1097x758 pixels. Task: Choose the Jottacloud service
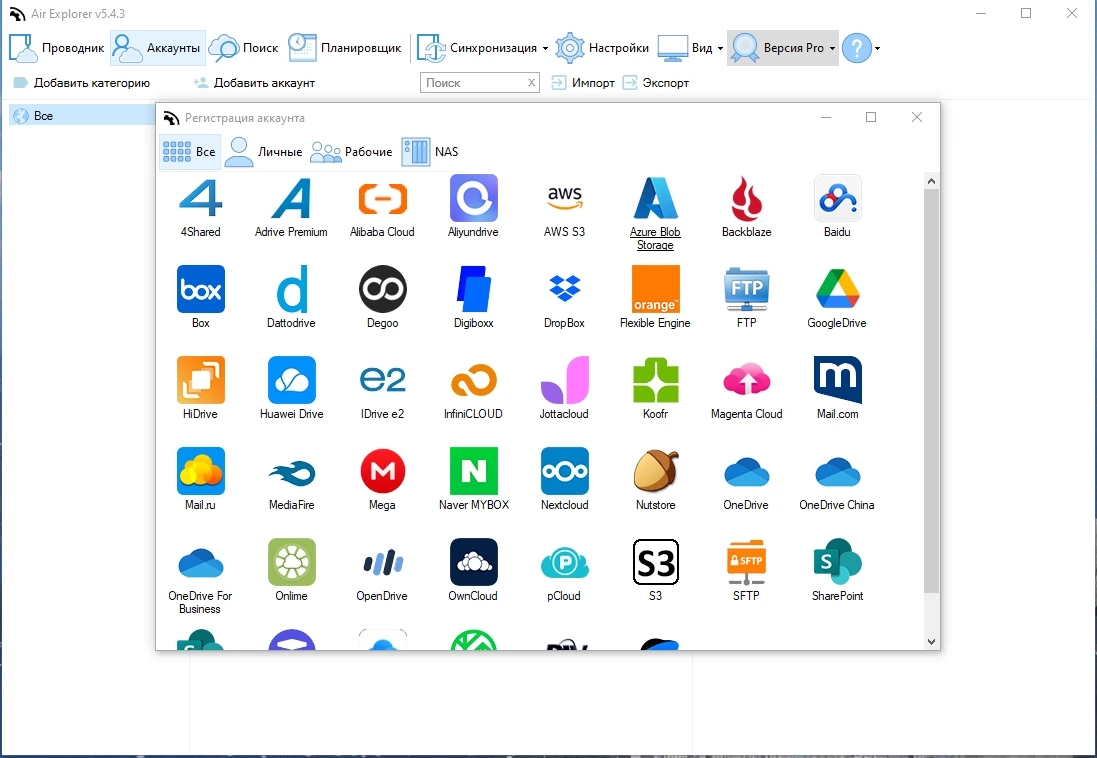tap(565, 380)
